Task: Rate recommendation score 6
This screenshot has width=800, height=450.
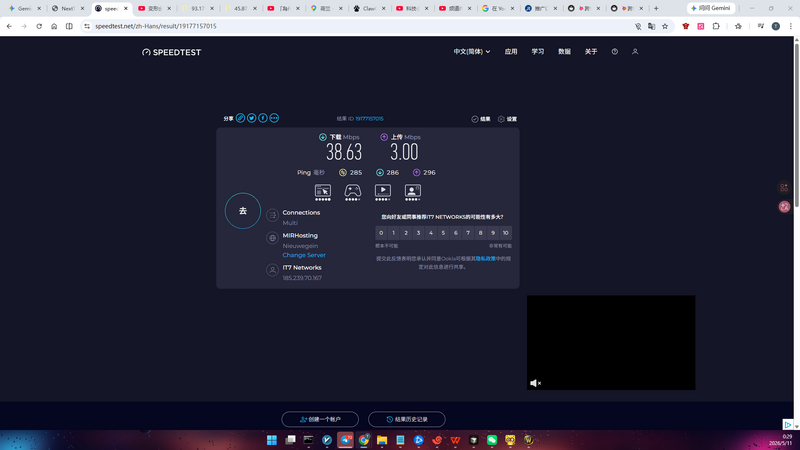Action: [x=456, y=233]
